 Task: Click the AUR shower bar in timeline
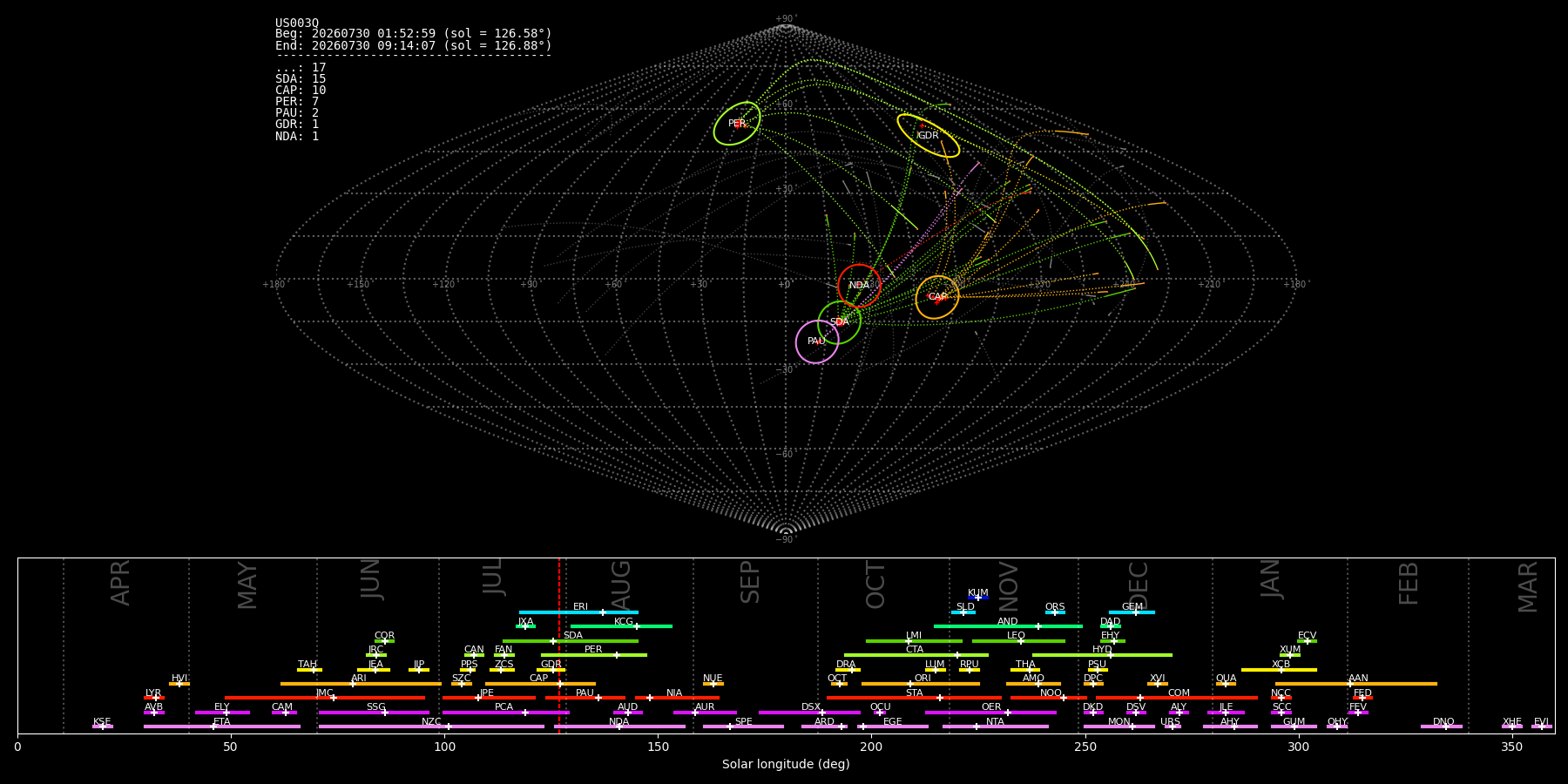[705, 713]
